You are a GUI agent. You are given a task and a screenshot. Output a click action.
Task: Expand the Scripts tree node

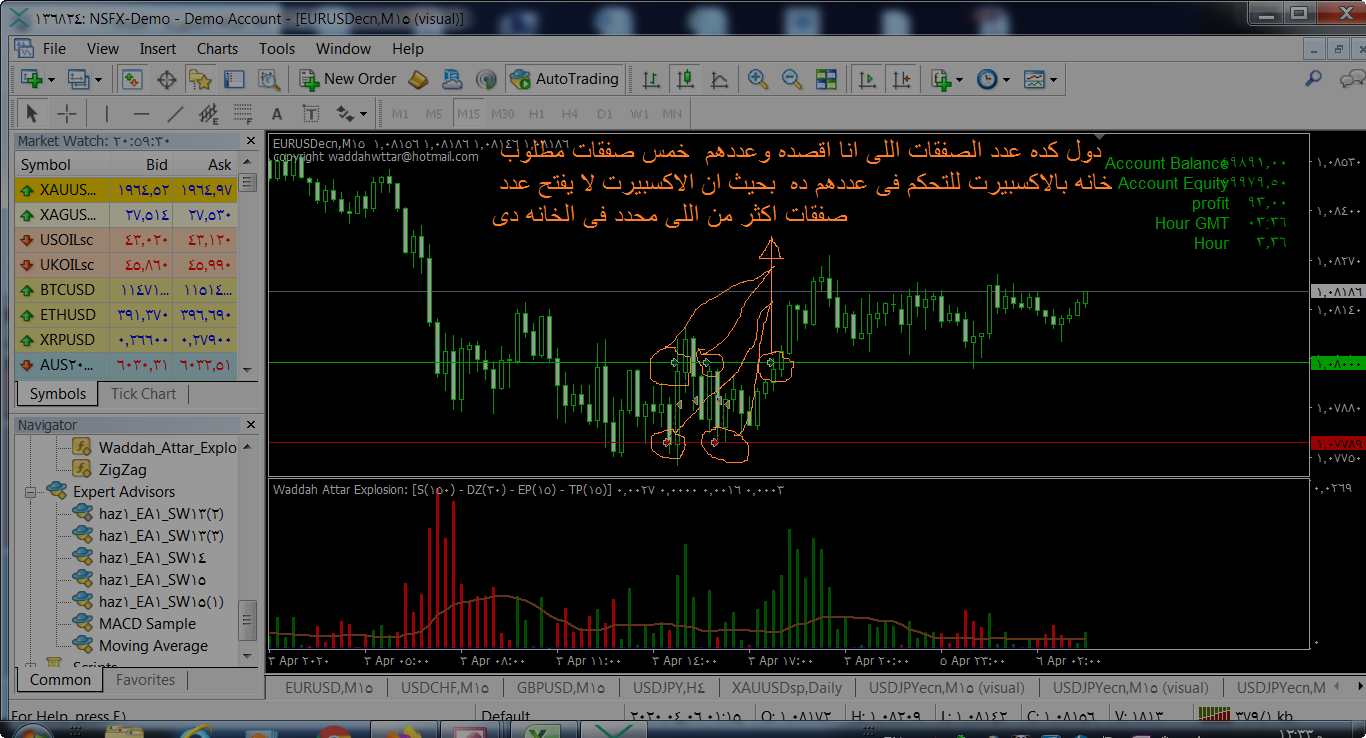pos(31,666)
